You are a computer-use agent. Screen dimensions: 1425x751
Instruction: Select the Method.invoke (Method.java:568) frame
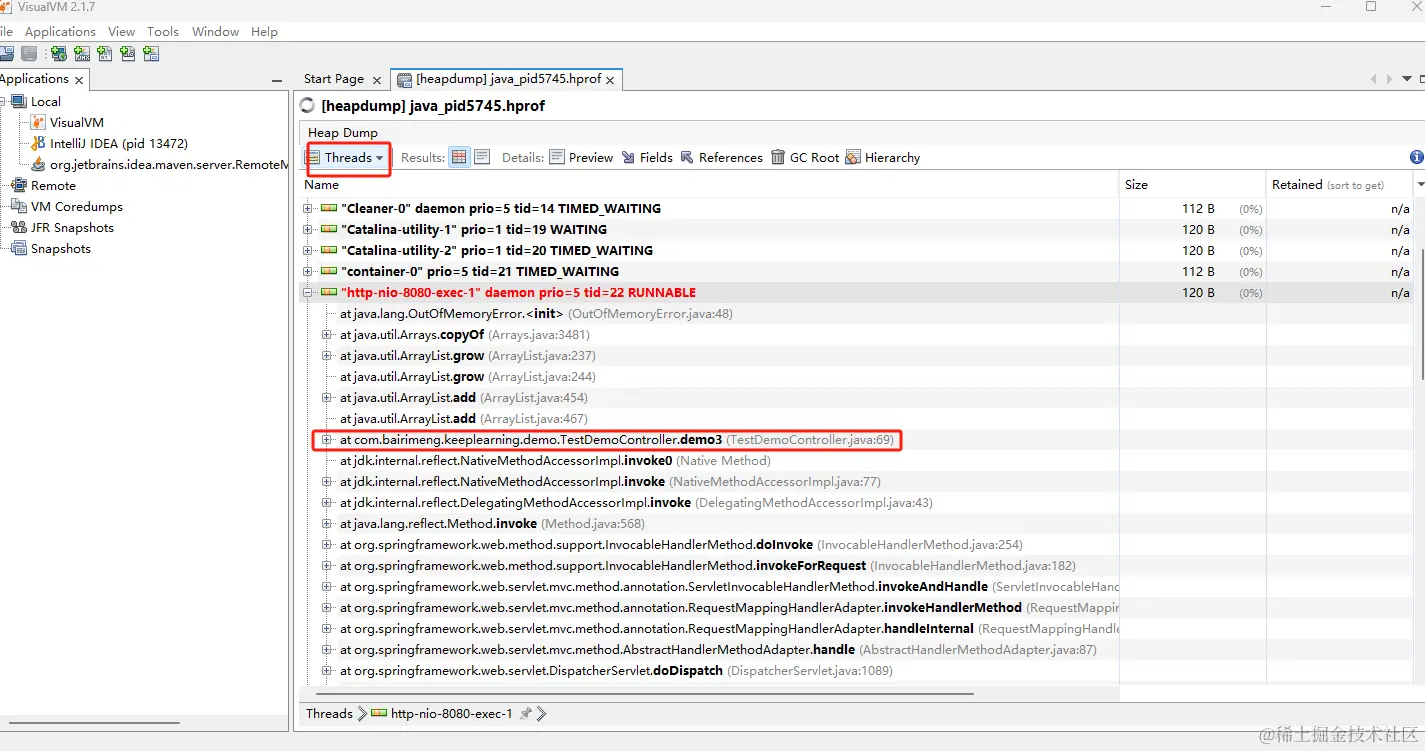492,524
